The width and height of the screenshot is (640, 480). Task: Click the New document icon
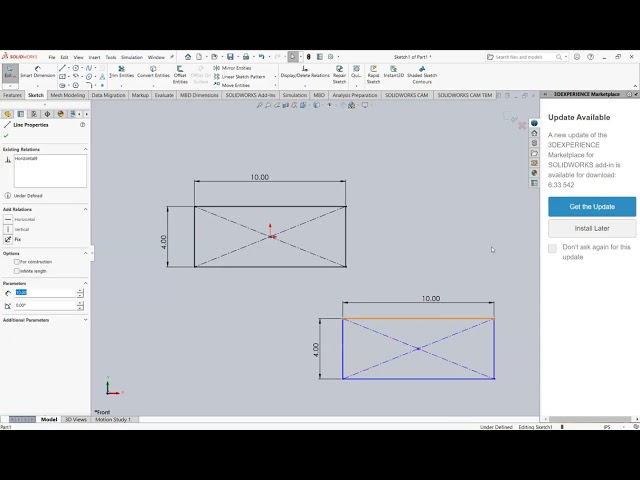tap(199, 57)
